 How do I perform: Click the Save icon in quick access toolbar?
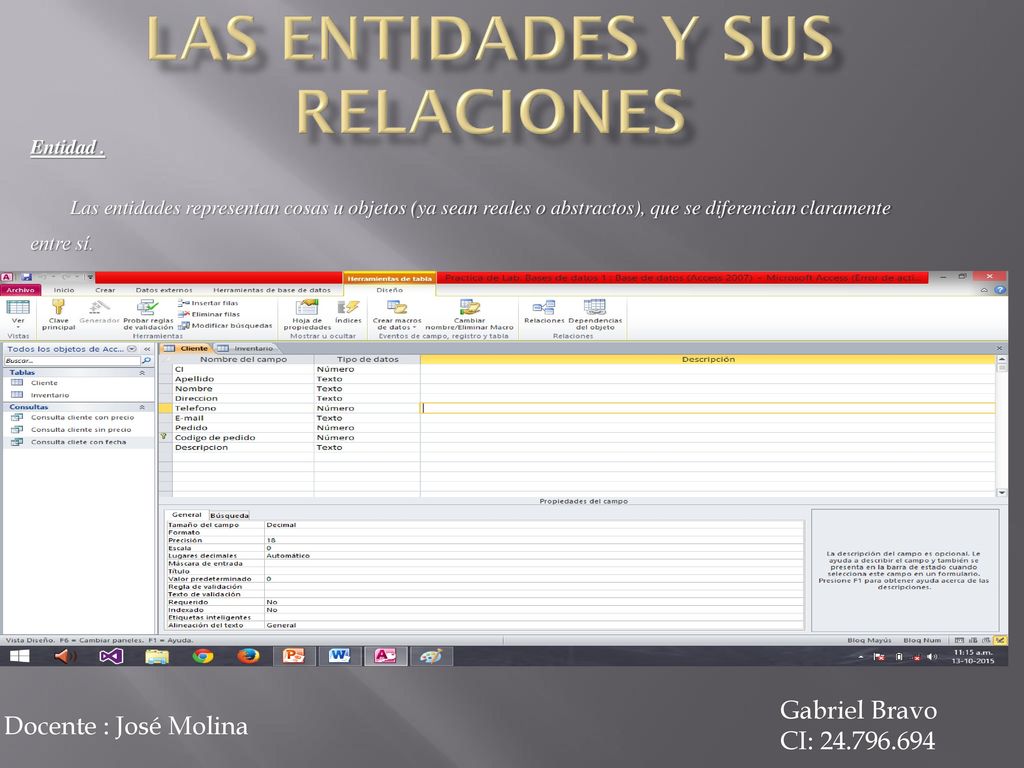click(x=27, y=278)
